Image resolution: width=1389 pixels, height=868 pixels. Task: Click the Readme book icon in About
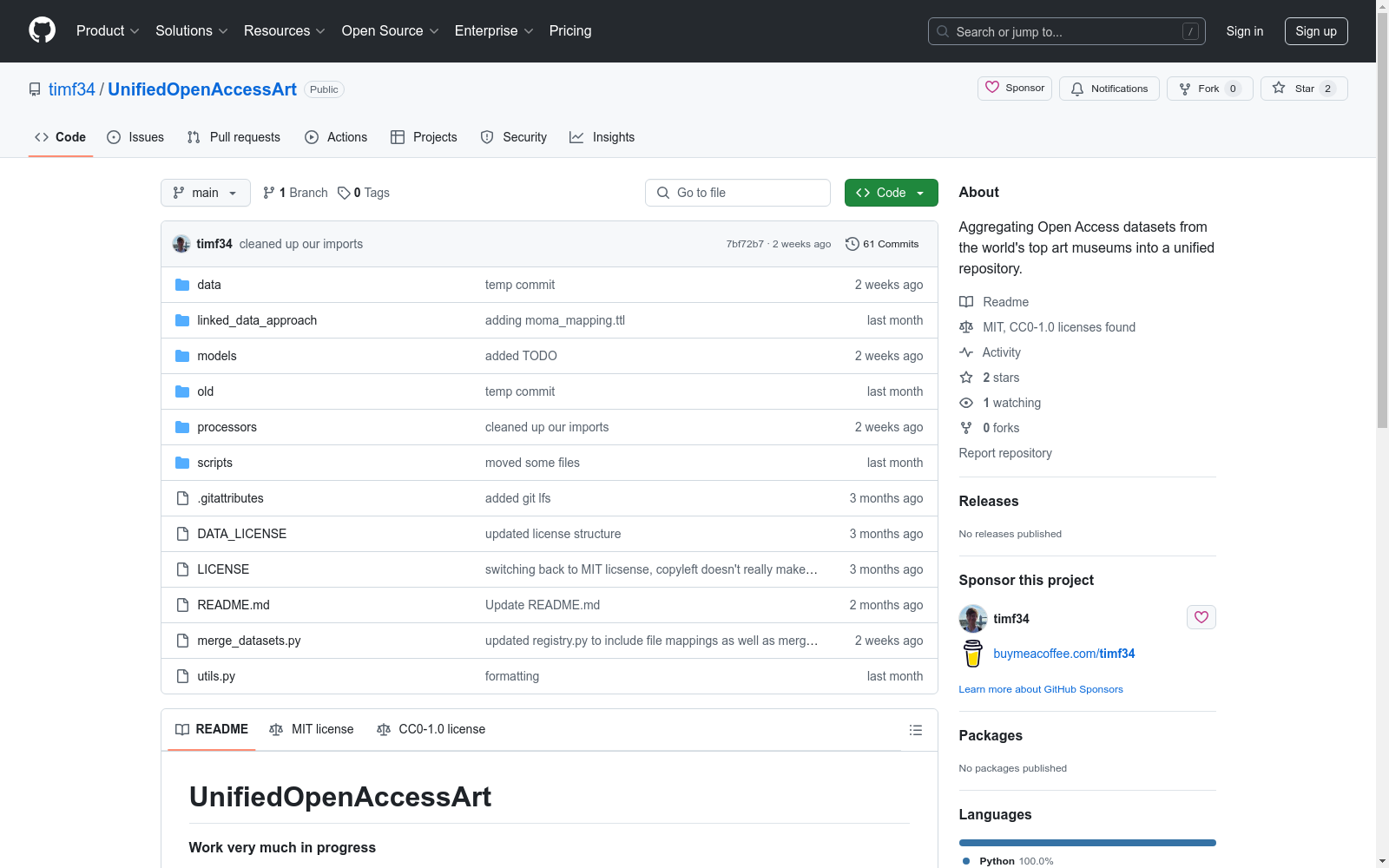(x=966, y=302)
